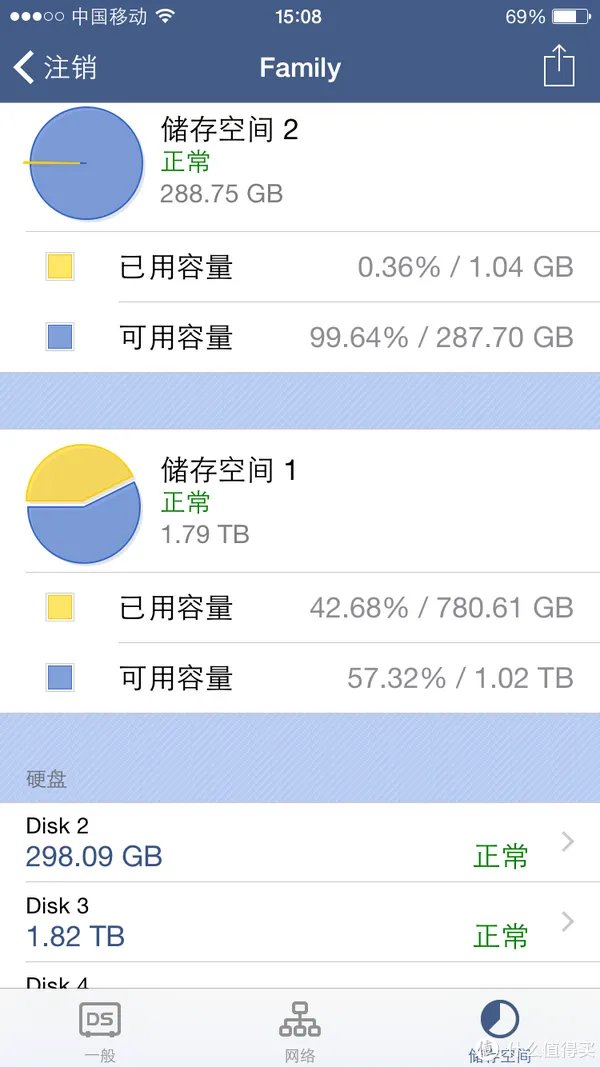Tap the 正常 status of 储存空间 1
Screen dimensions: 600x1067
(x=186, y=503)
